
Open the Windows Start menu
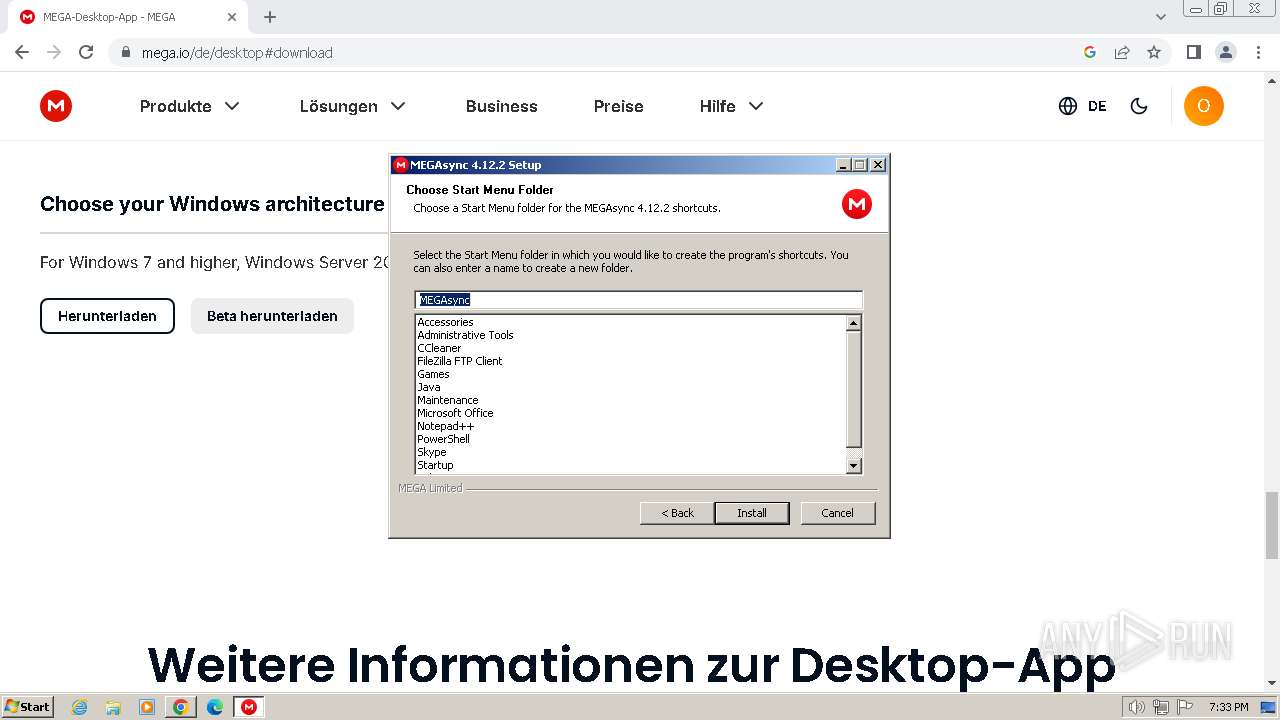28,706
